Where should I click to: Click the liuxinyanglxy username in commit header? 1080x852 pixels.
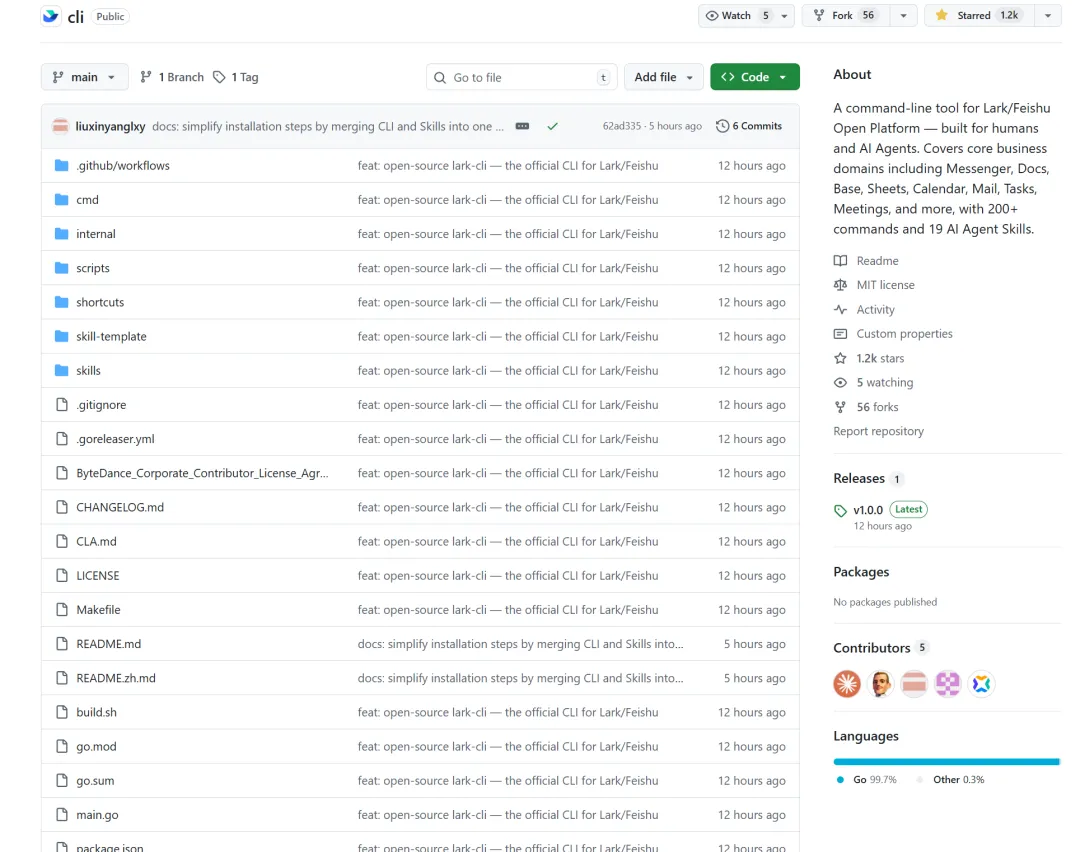click(110, 126)
